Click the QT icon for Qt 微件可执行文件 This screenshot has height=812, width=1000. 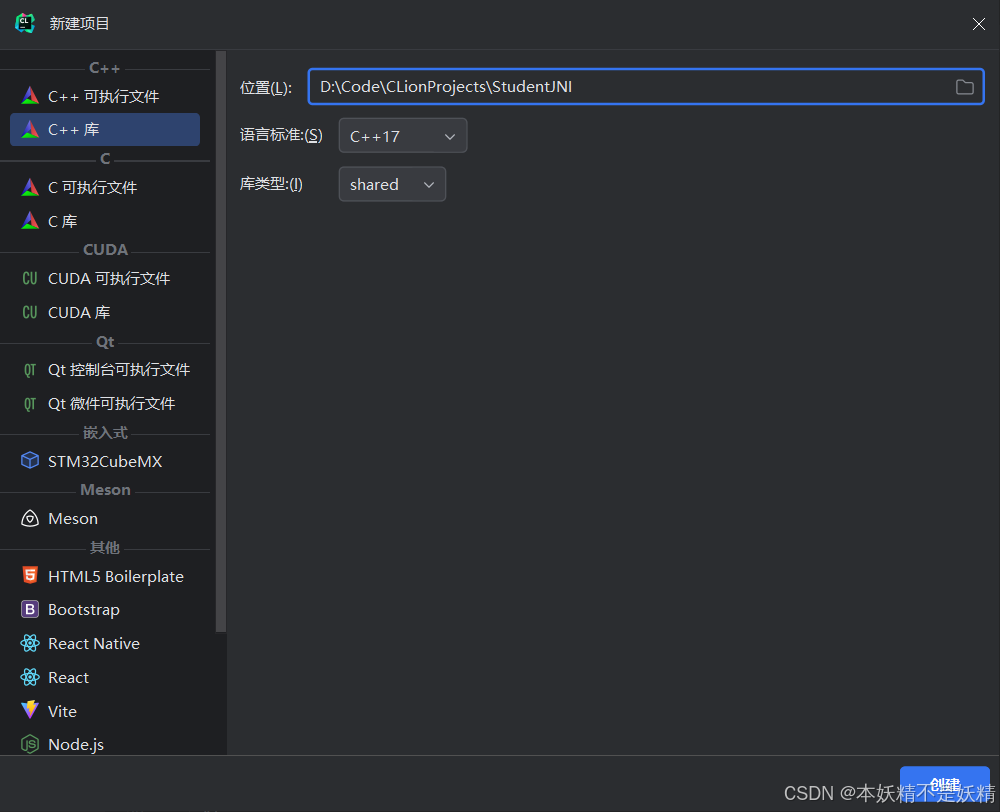click(x=30, y=404)
